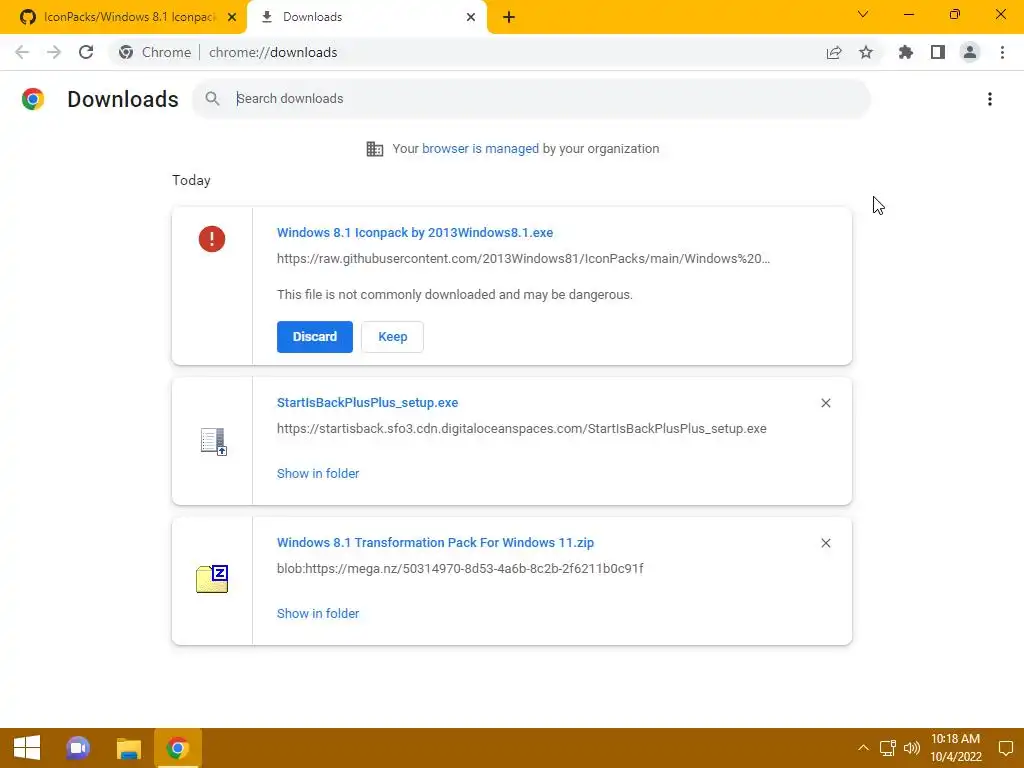Close the IconPacks GitHub tab
The width and height of the screenshot is (1024, 768).
[x=232, y=17]
